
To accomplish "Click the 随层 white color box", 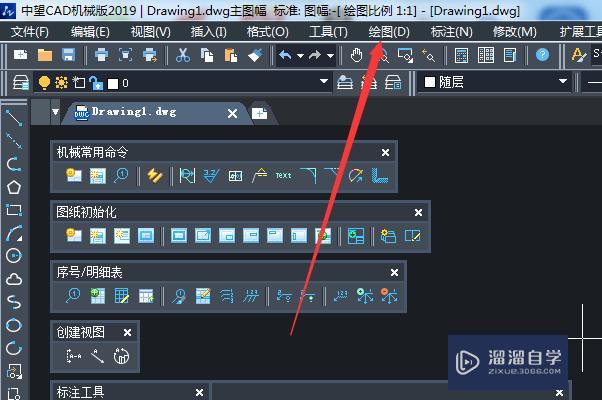I will pos(430,81).
